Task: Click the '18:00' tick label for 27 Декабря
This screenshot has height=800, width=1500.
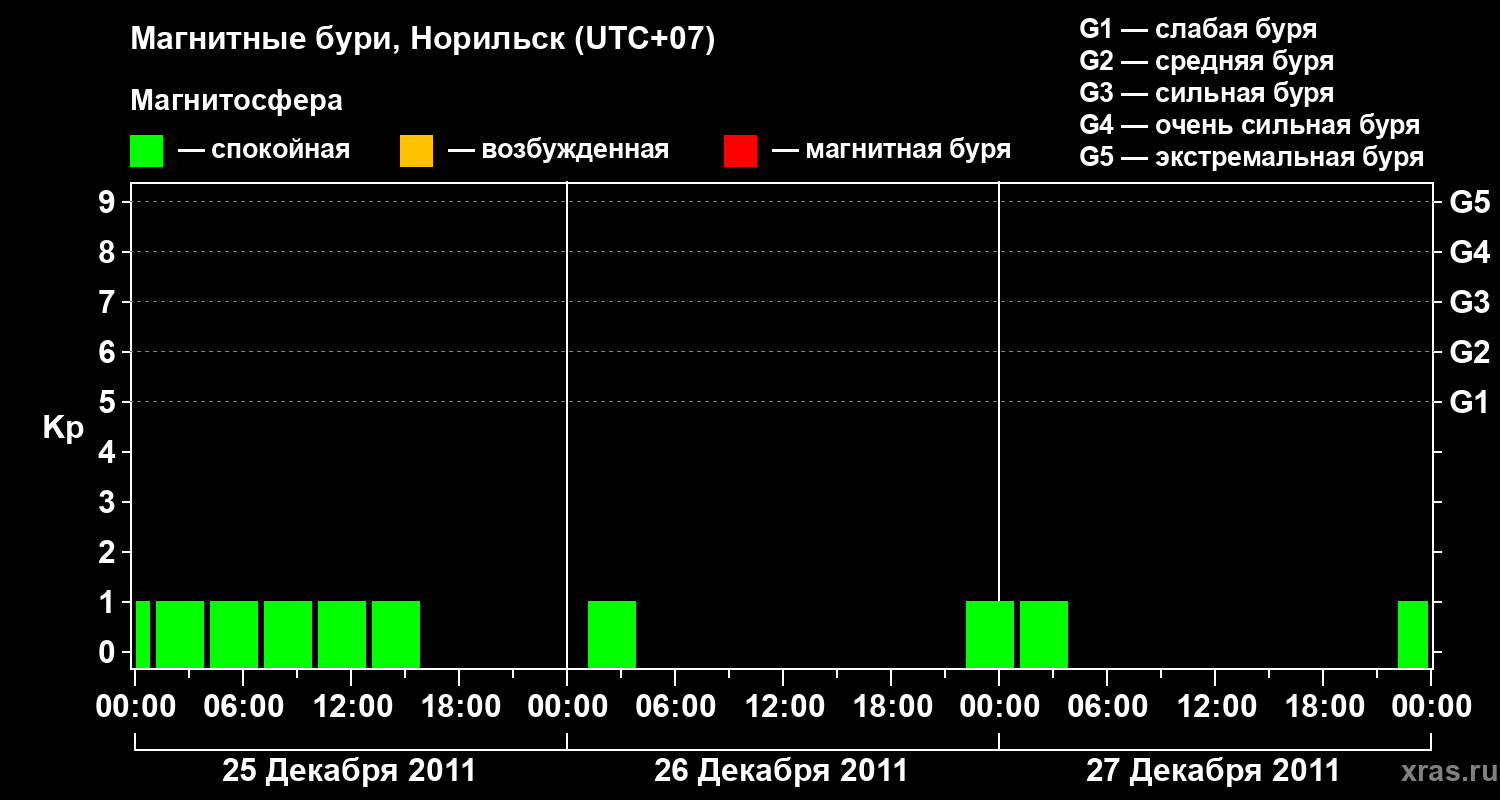Action: (1323, 707)
